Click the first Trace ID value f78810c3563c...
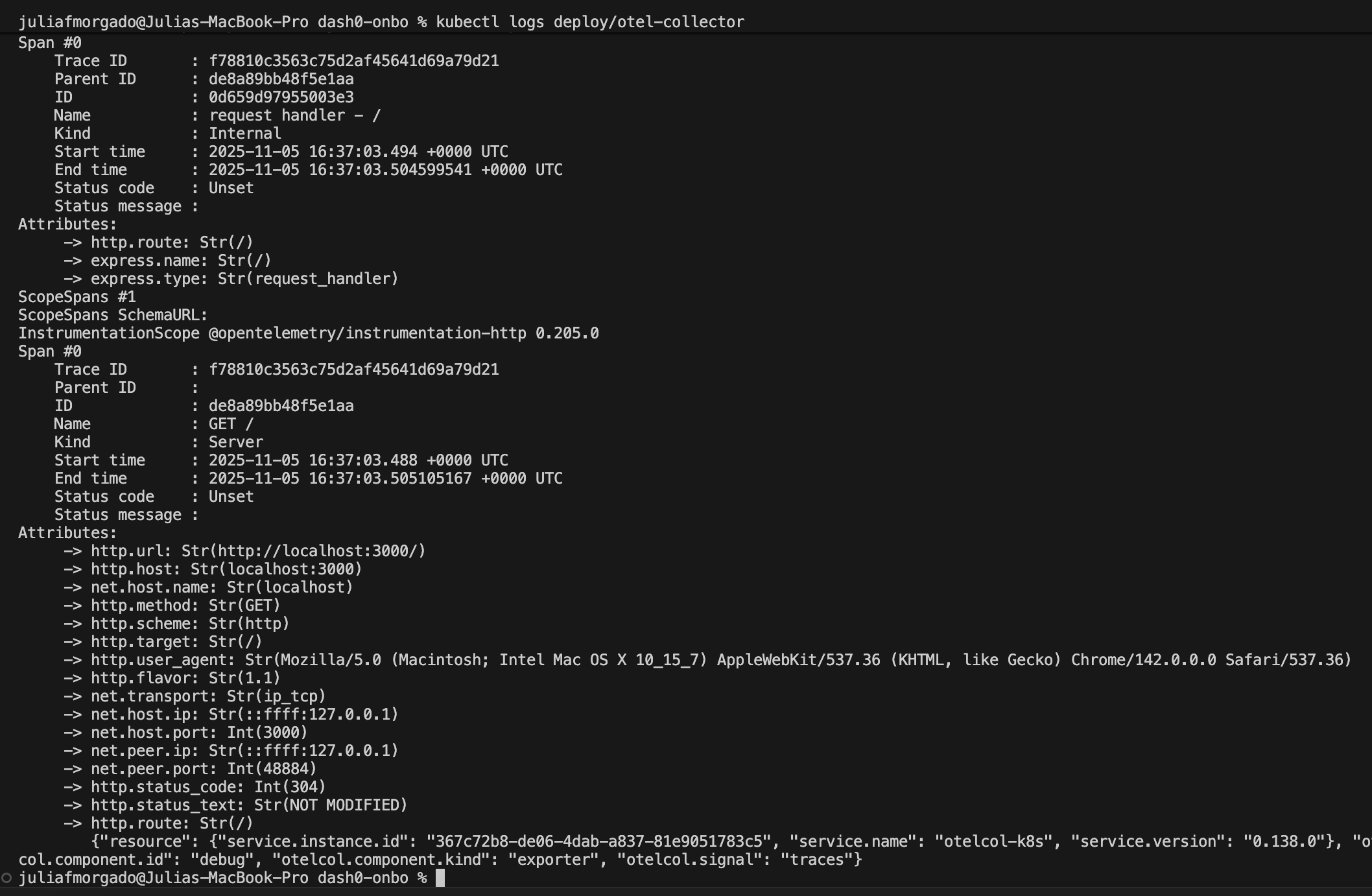The width and height of the screenshot is (1372, 896). pos(353,61)
